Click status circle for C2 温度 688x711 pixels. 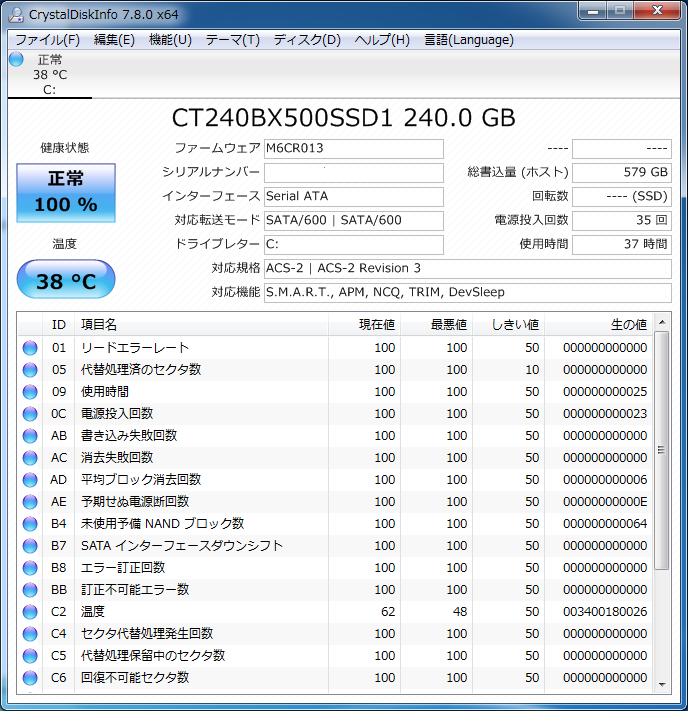coord(30,612)
